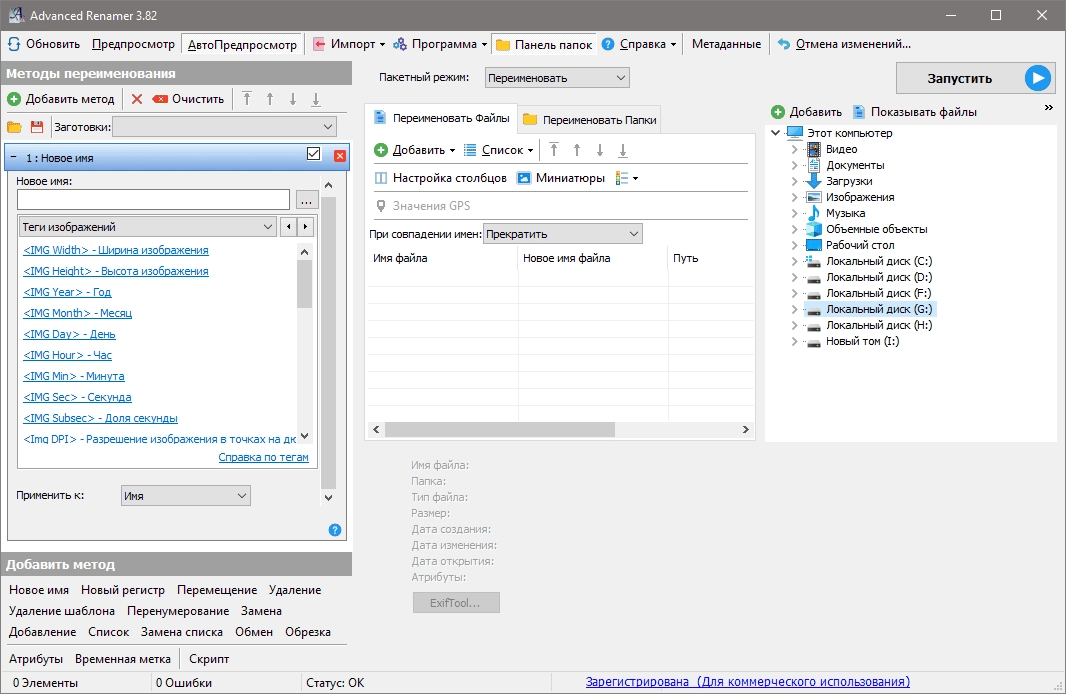
Task: Click the Обновить refresh icon
Action: 14,44
